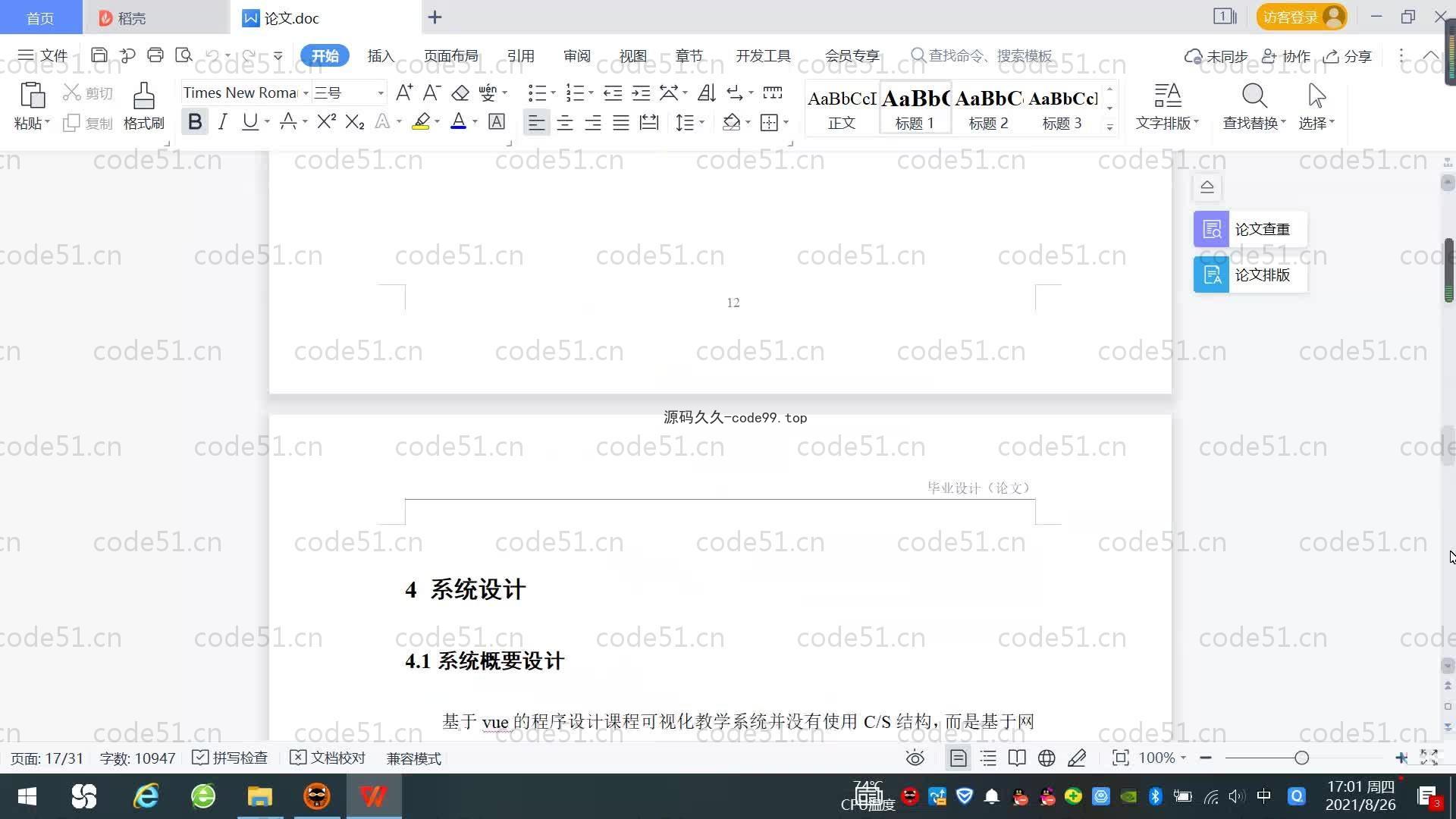
Task: Click the Sort icon
Action: (x=707, y=93)
